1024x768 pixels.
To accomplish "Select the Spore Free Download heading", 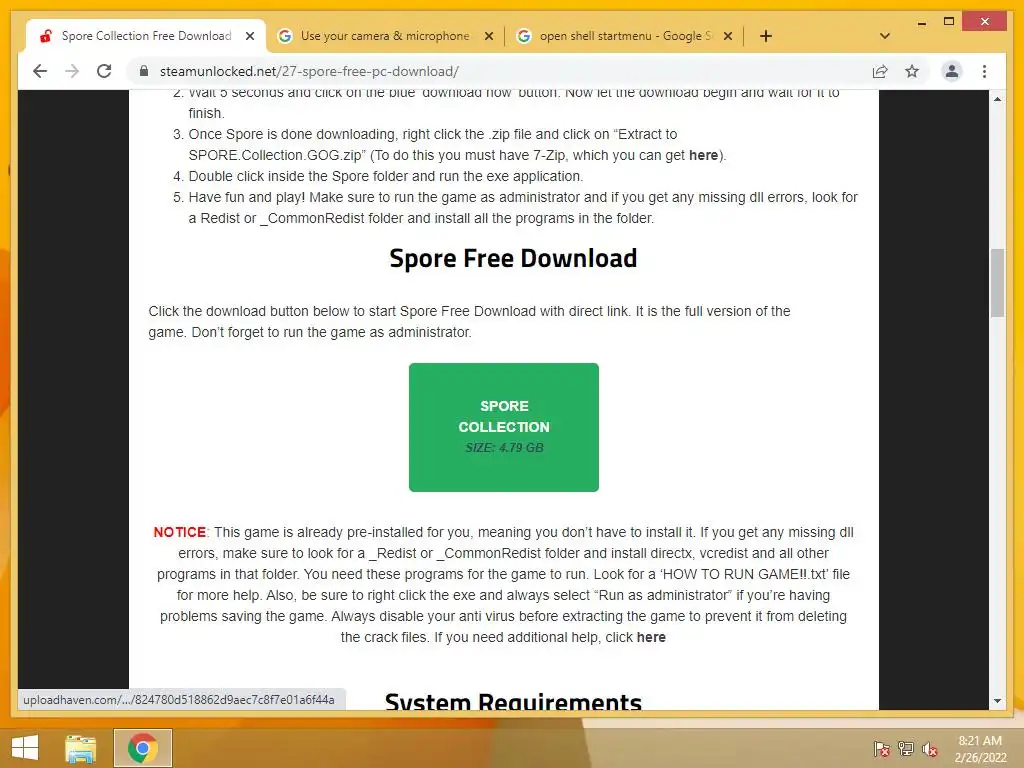I will (x=513, y=259).
